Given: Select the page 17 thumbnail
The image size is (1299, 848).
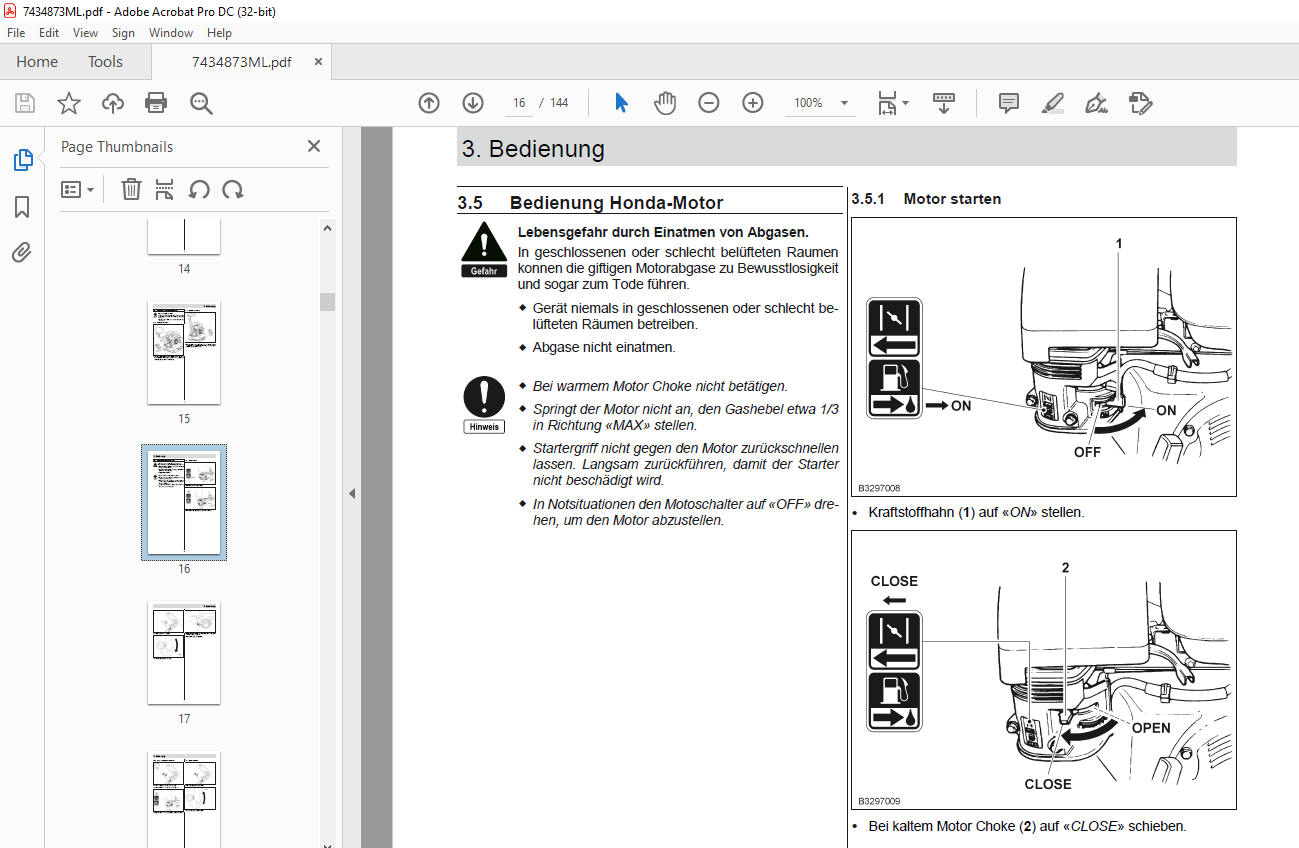Looking at the screenshot, I should click(184, 652).
